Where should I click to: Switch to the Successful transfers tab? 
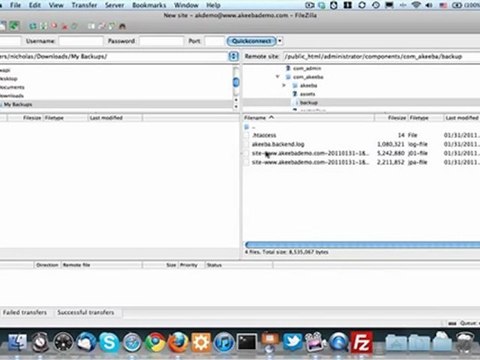[86, 312]
